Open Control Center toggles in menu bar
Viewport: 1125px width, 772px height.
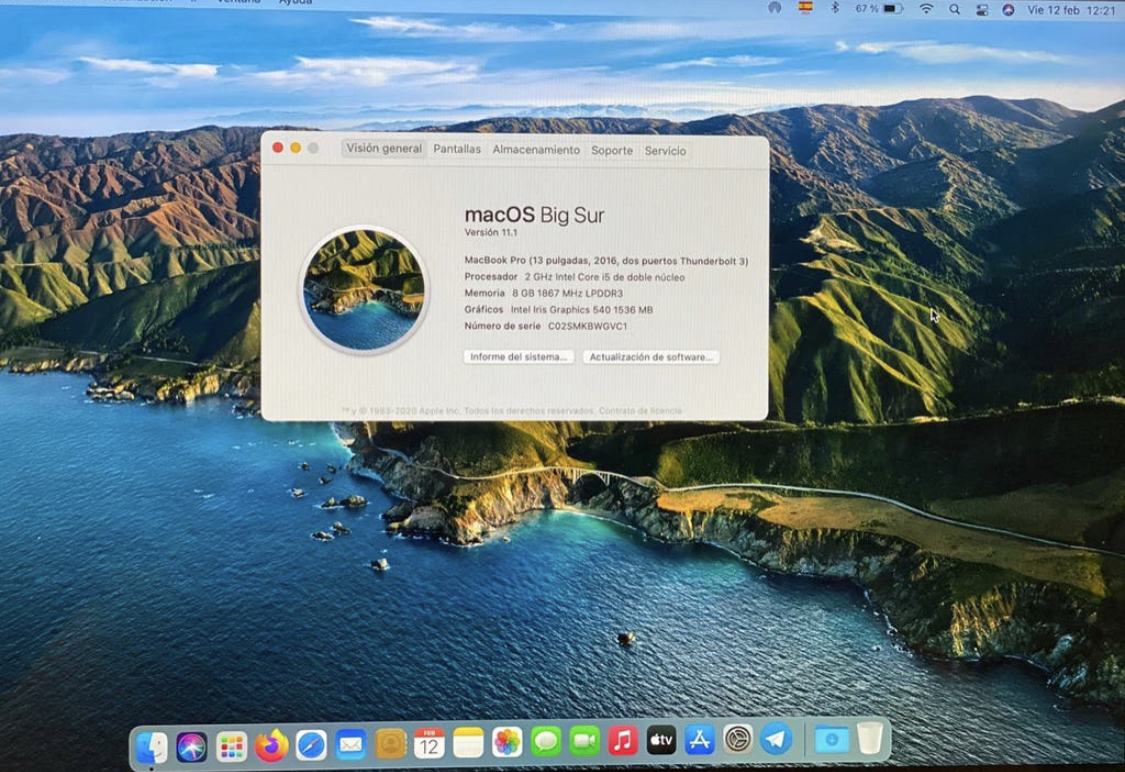pos(981,10)
